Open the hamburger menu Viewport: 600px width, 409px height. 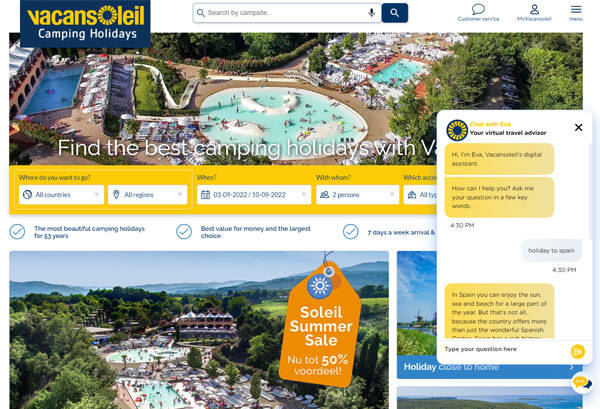click(576, 9)
